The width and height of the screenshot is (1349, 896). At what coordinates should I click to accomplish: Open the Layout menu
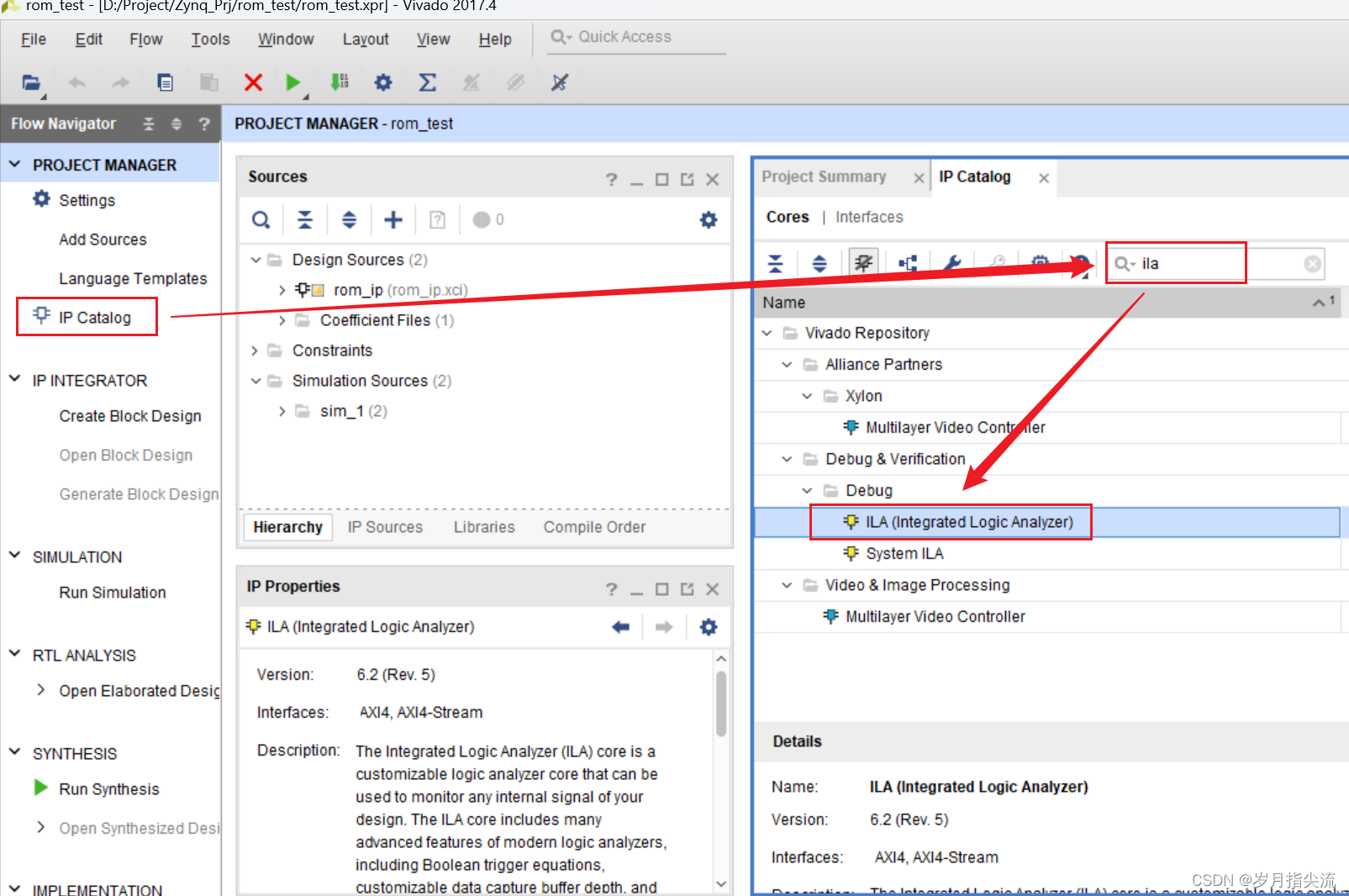pos(366,40)
